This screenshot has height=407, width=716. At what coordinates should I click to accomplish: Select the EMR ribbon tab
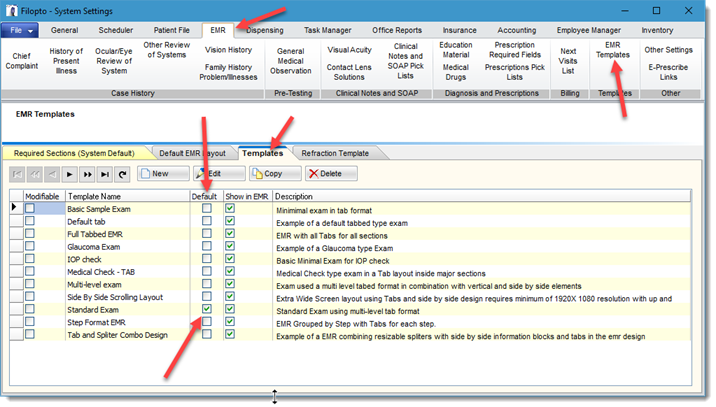(218, 30)
